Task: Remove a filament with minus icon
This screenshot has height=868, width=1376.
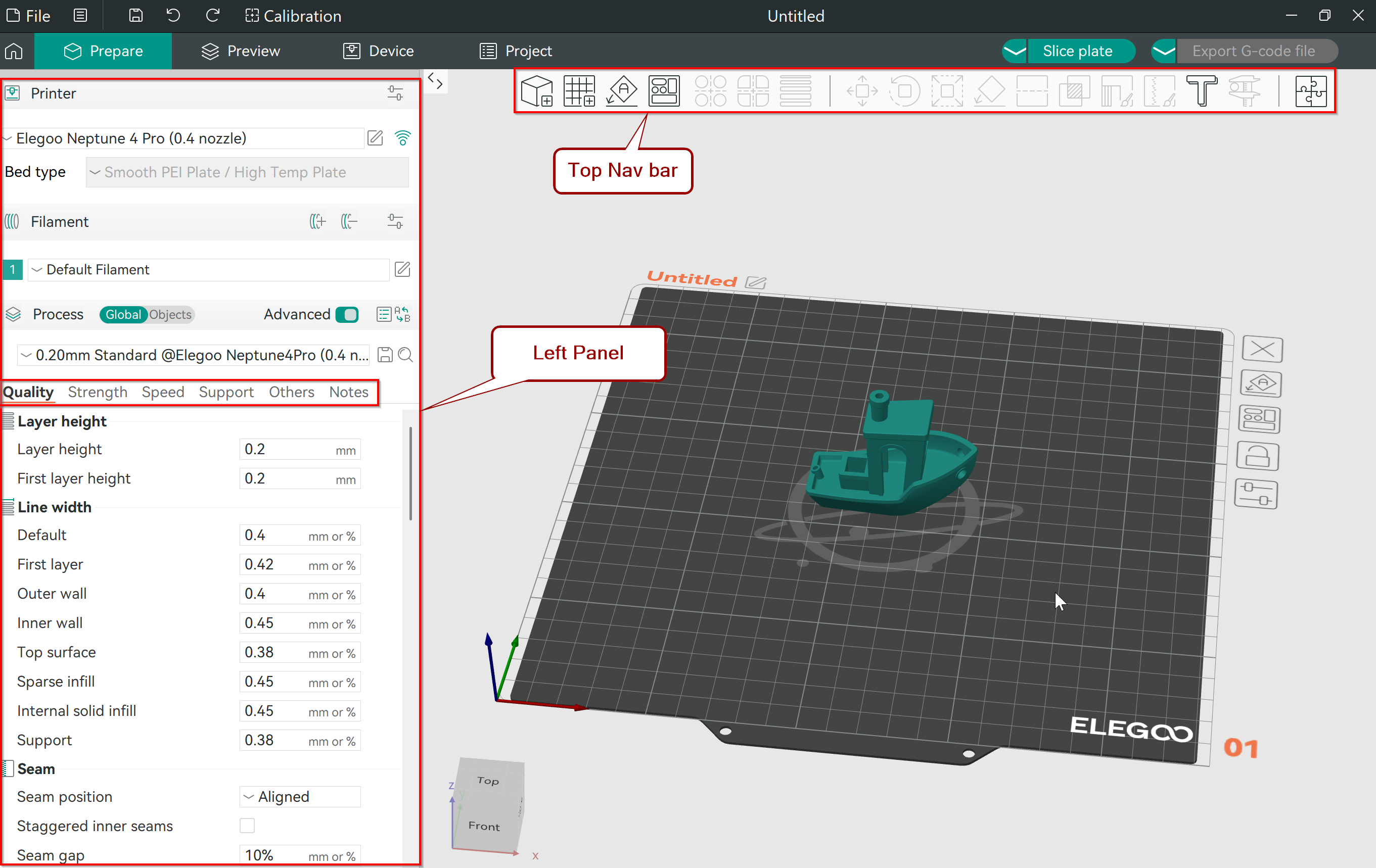Action: [x=349, y=222]
